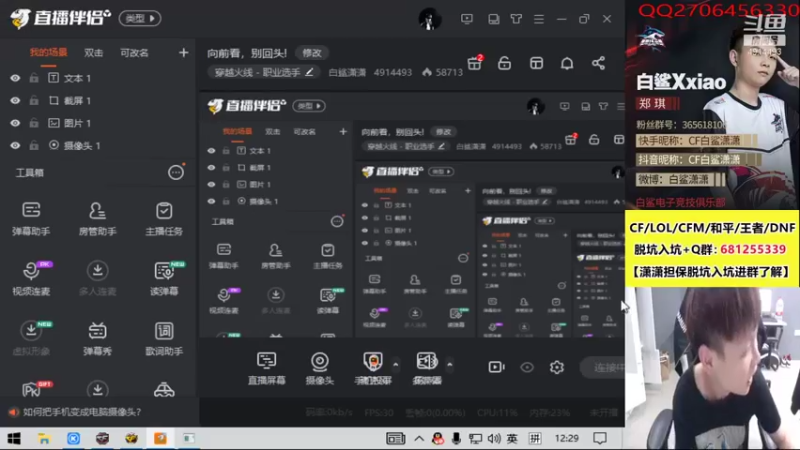Open the Windows notification center

tap(600, 438)
